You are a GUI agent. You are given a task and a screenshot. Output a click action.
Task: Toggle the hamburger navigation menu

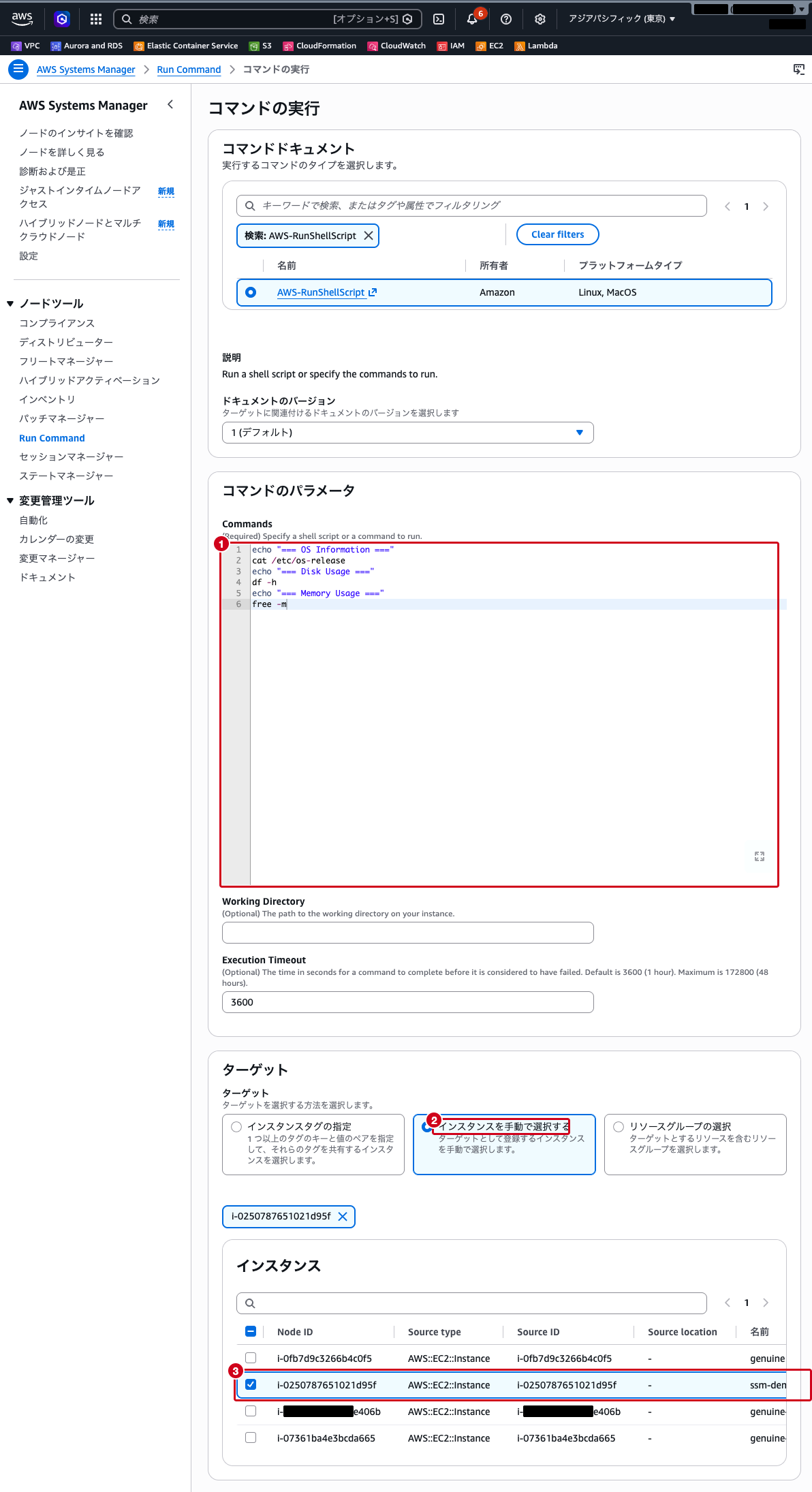pos(18,69)
